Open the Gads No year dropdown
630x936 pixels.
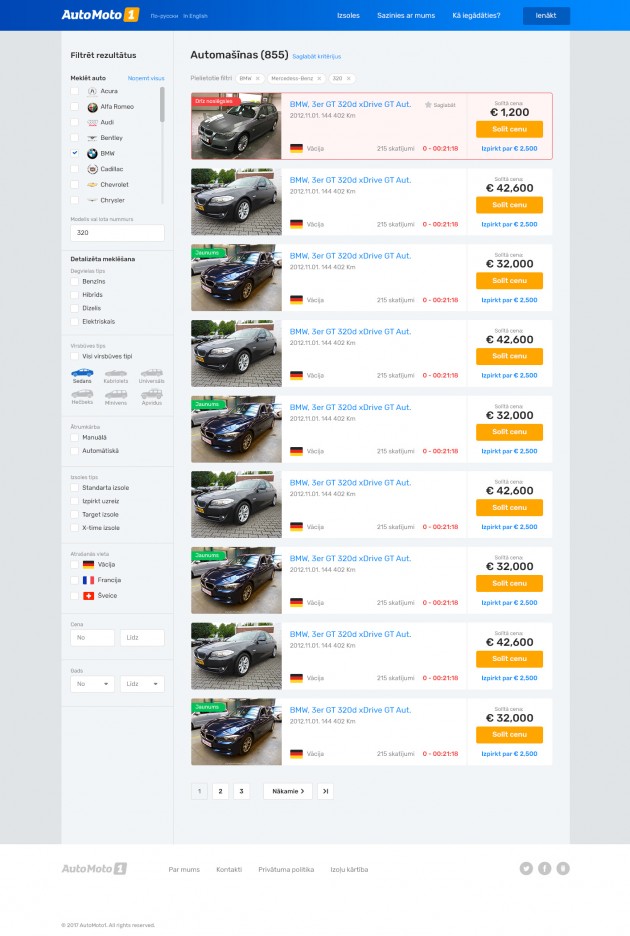pyautogui.click(x=93, y=683)
